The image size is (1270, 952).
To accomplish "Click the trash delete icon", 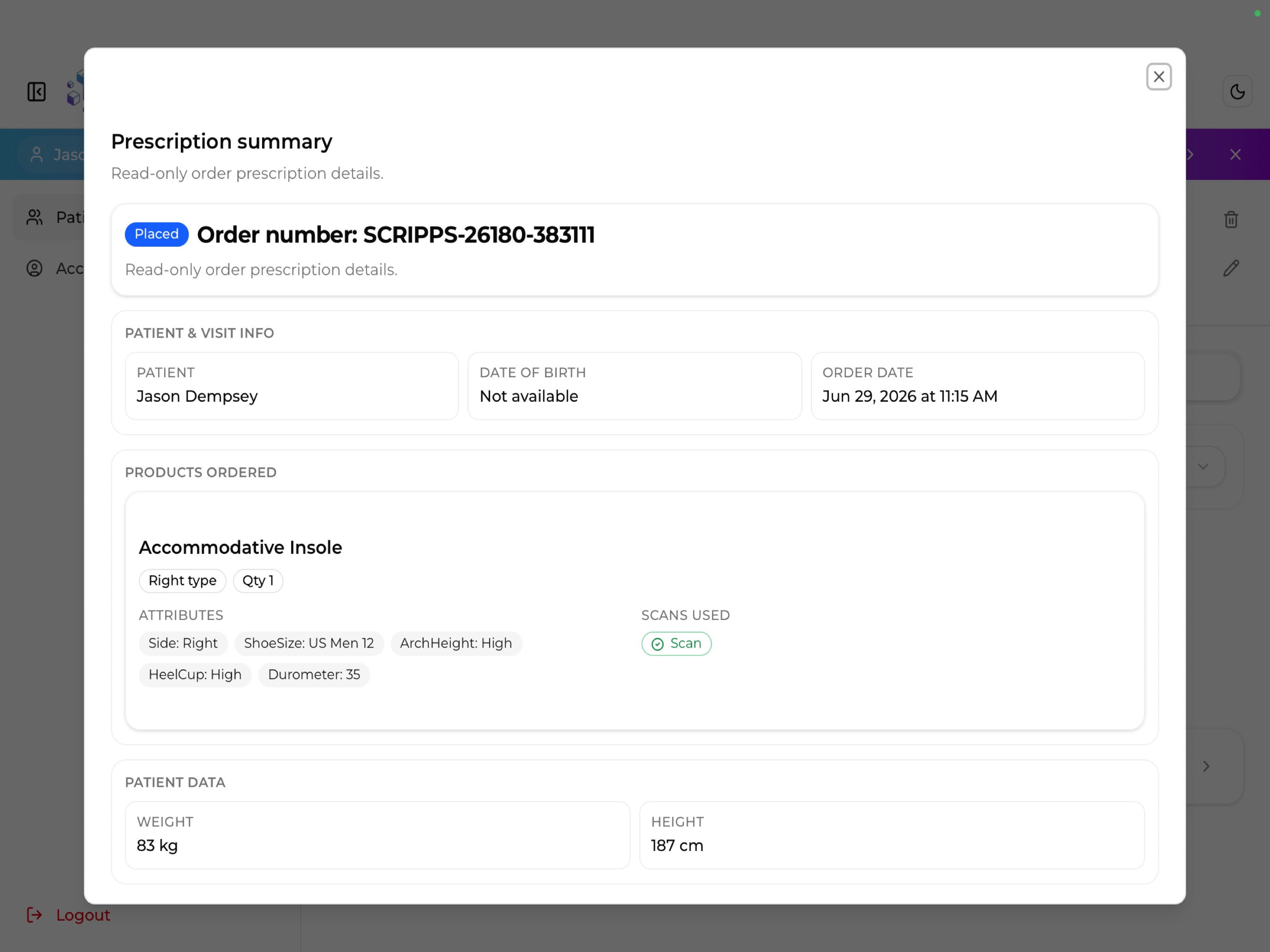I will [x=1231, y=219].
